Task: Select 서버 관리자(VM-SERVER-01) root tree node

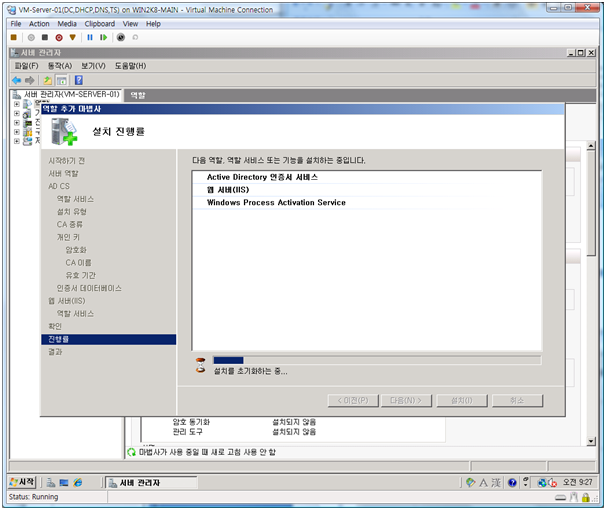Action: (x=72, y=95)
